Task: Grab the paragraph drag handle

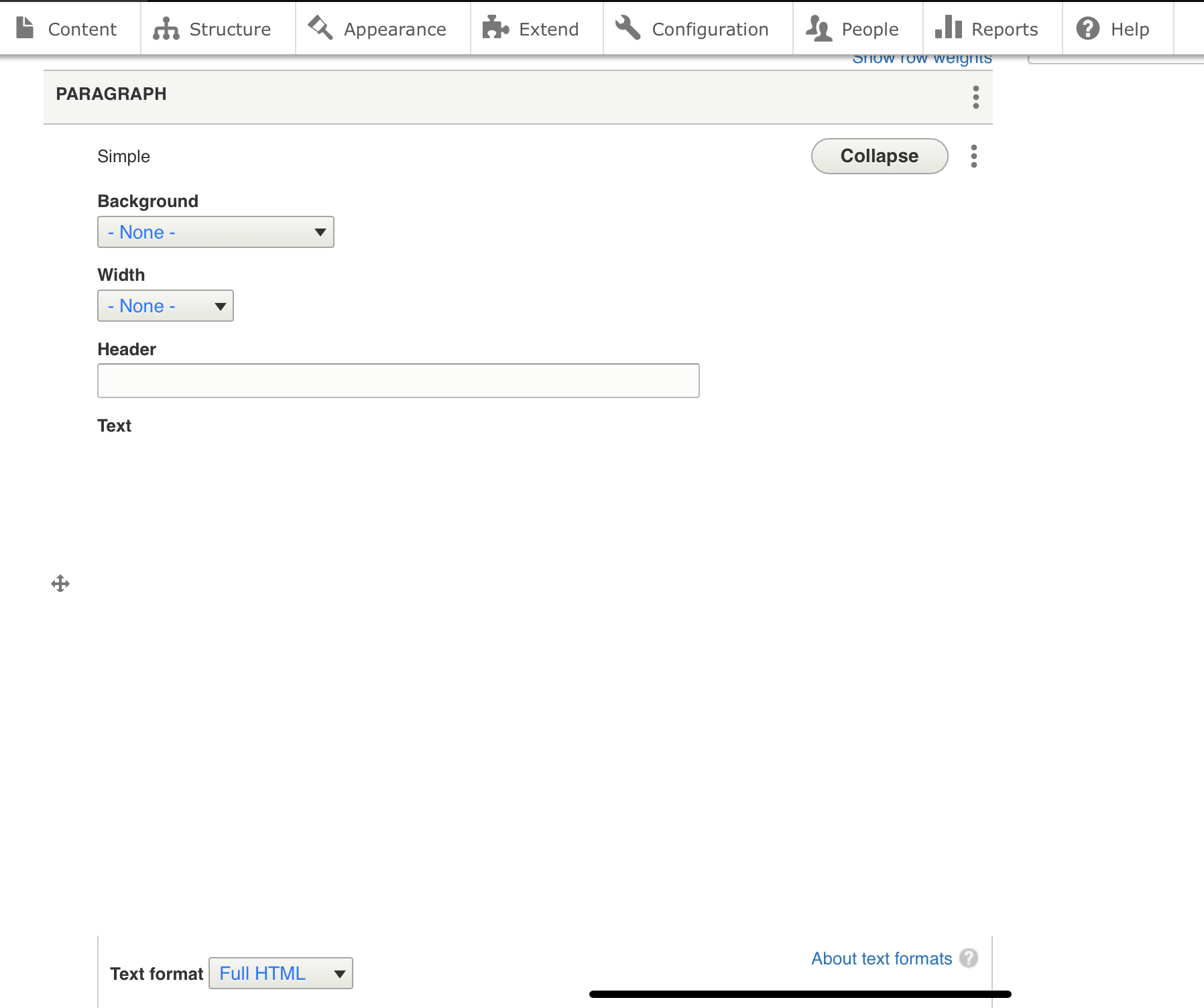Action: click(x=60, y=583)
